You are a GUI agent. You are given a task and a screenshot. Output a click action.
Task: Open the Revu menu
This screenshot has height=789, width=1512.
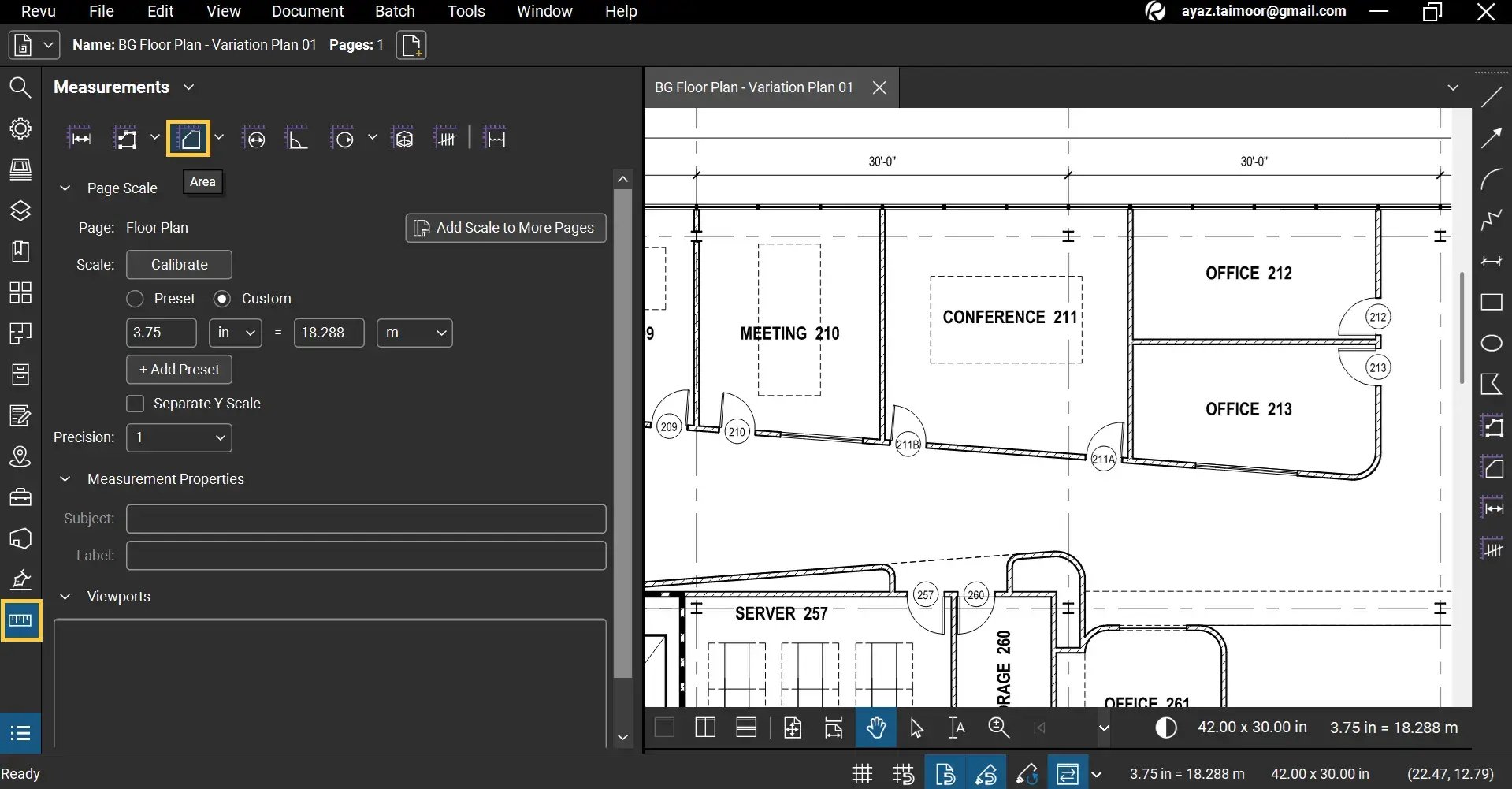(39, 11)
